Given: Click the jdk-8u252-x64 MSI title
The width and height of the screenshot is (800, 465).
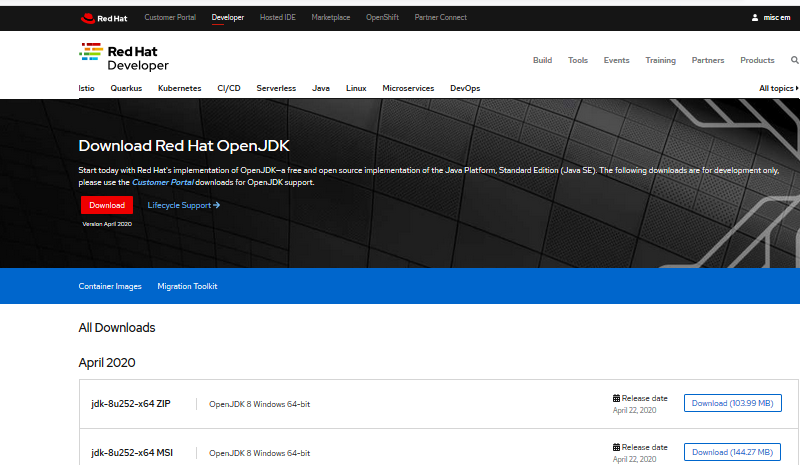Looking at the screenshot, I should [132, 453].
